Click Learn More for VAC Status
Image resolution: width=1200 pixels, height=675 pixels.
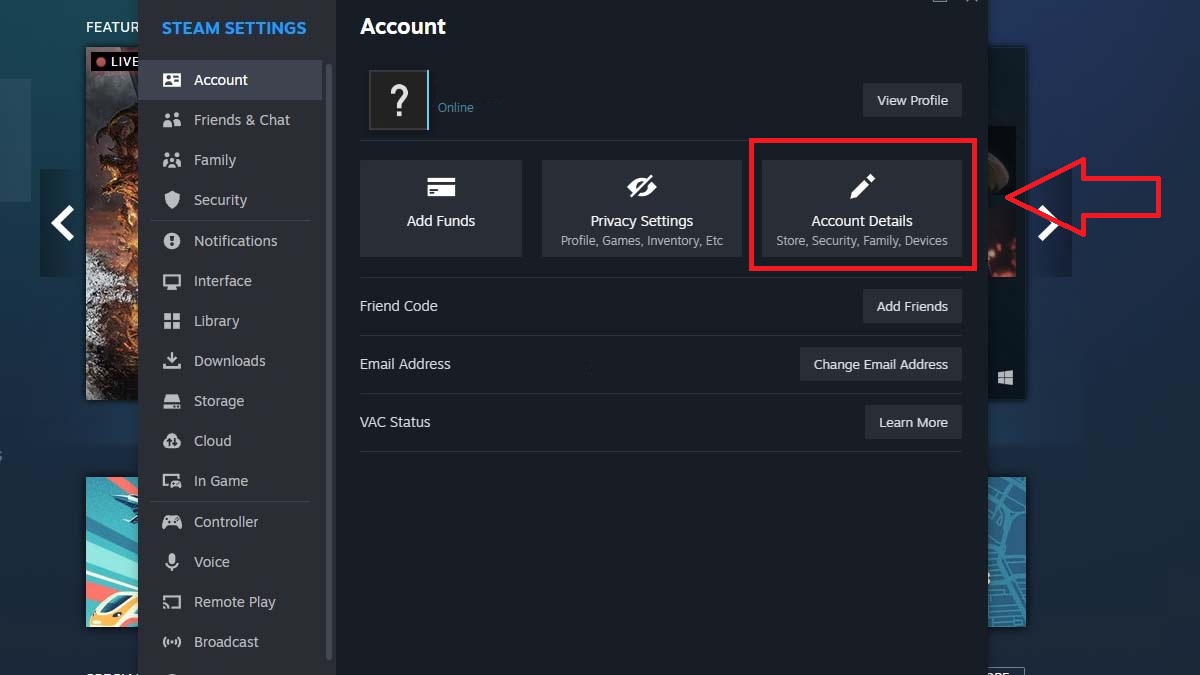point(912,422)
